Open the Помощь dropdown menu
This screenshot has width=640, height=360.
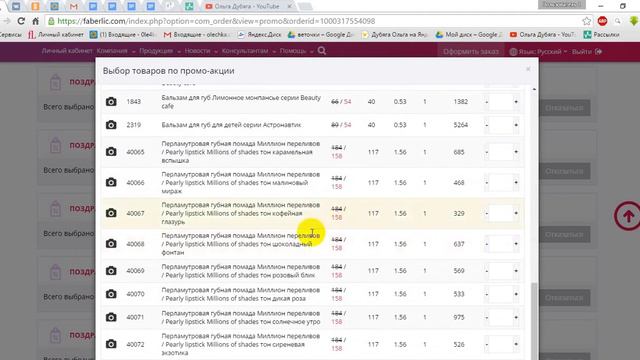pyautogui.click(x=296, y=51)
